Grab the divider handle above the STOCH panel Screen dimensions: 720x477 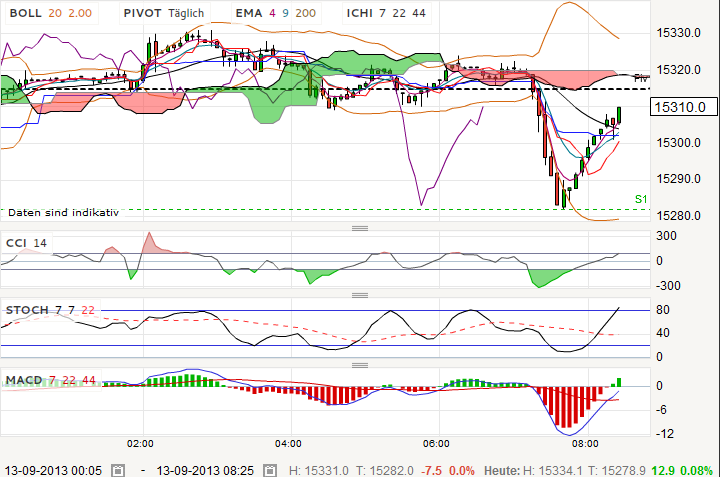pyautogui.click(x=360, y=295)
